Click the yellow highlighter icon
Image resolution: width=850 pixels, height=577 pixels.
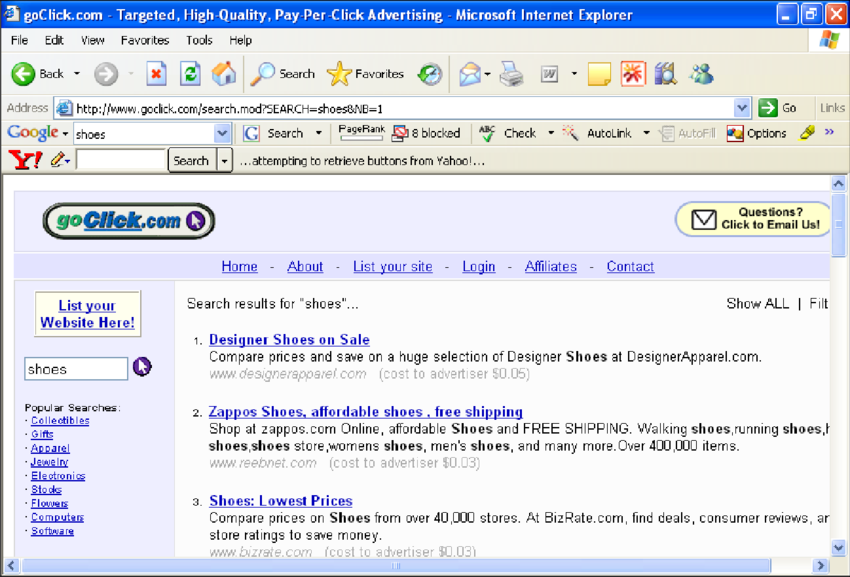807,133
